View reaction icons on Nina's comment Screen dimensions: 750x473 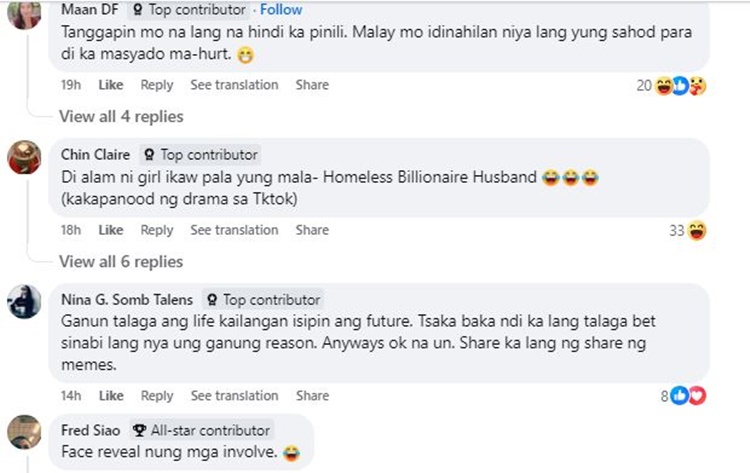689,396
